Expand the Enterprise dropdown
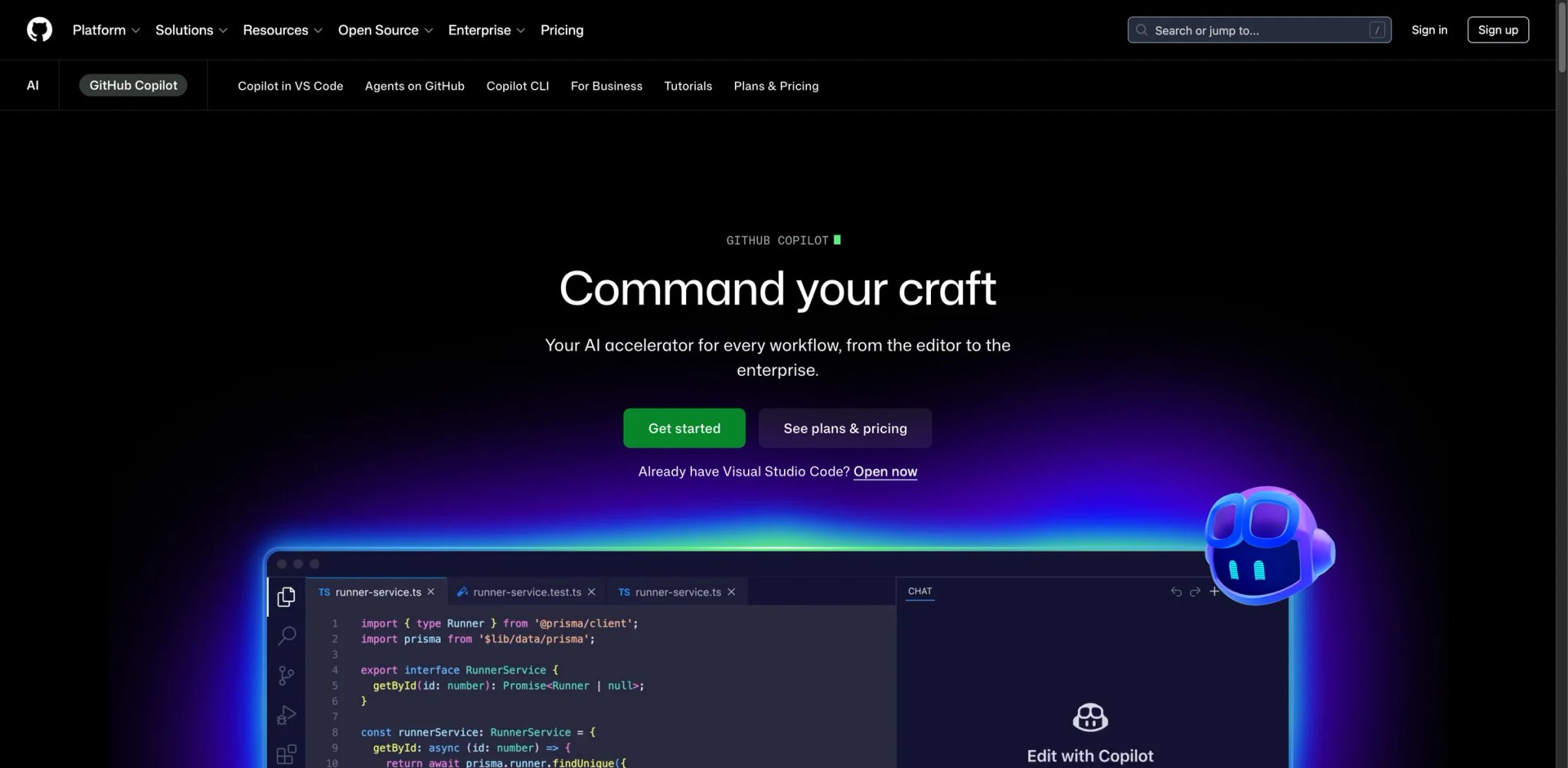The image size is (1568, 768). click(x=486, y=30)
